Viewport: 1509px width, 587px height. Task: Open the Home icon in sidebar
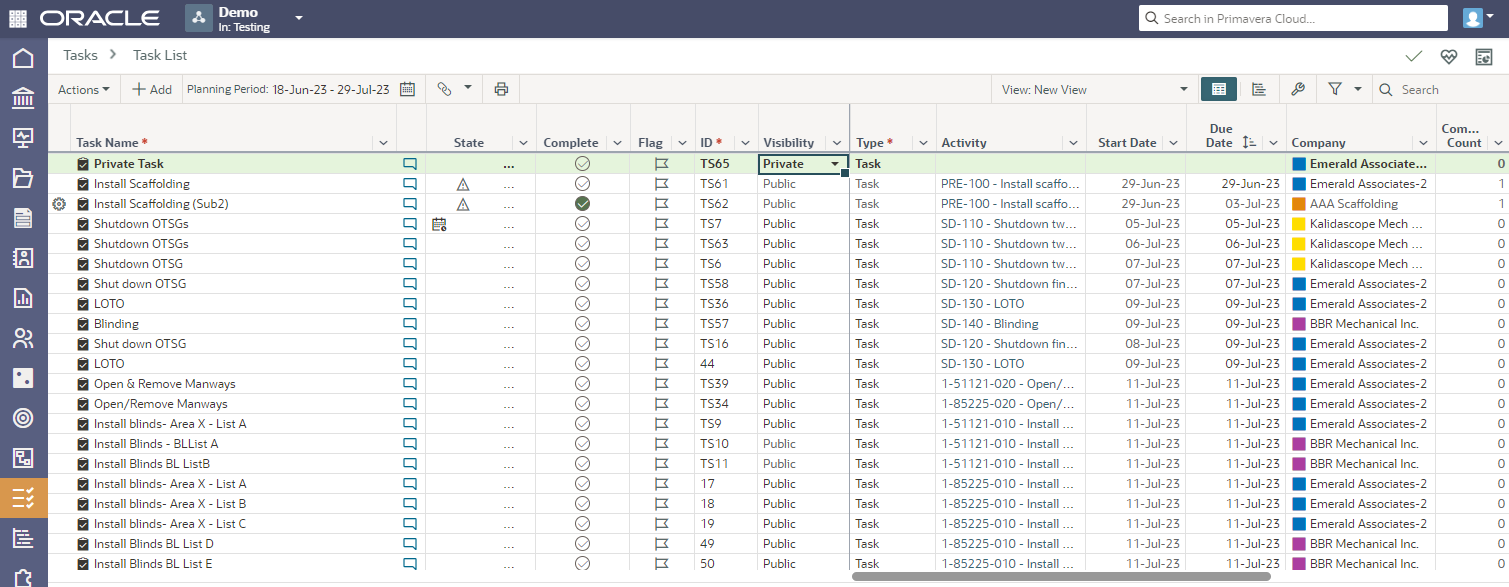point(22,58)
